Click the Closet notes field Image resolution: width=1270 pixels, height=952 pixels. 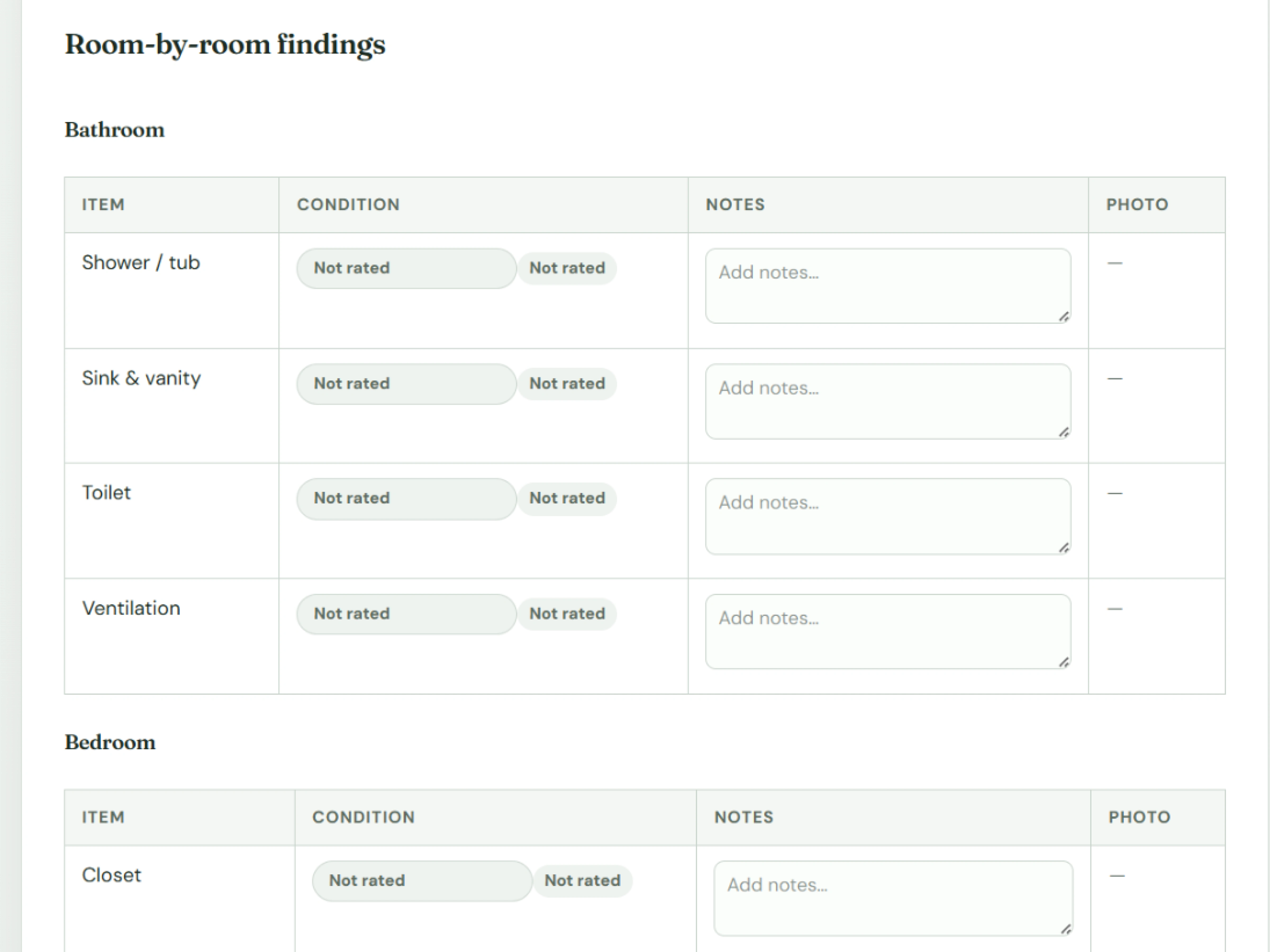pos(893,898)
